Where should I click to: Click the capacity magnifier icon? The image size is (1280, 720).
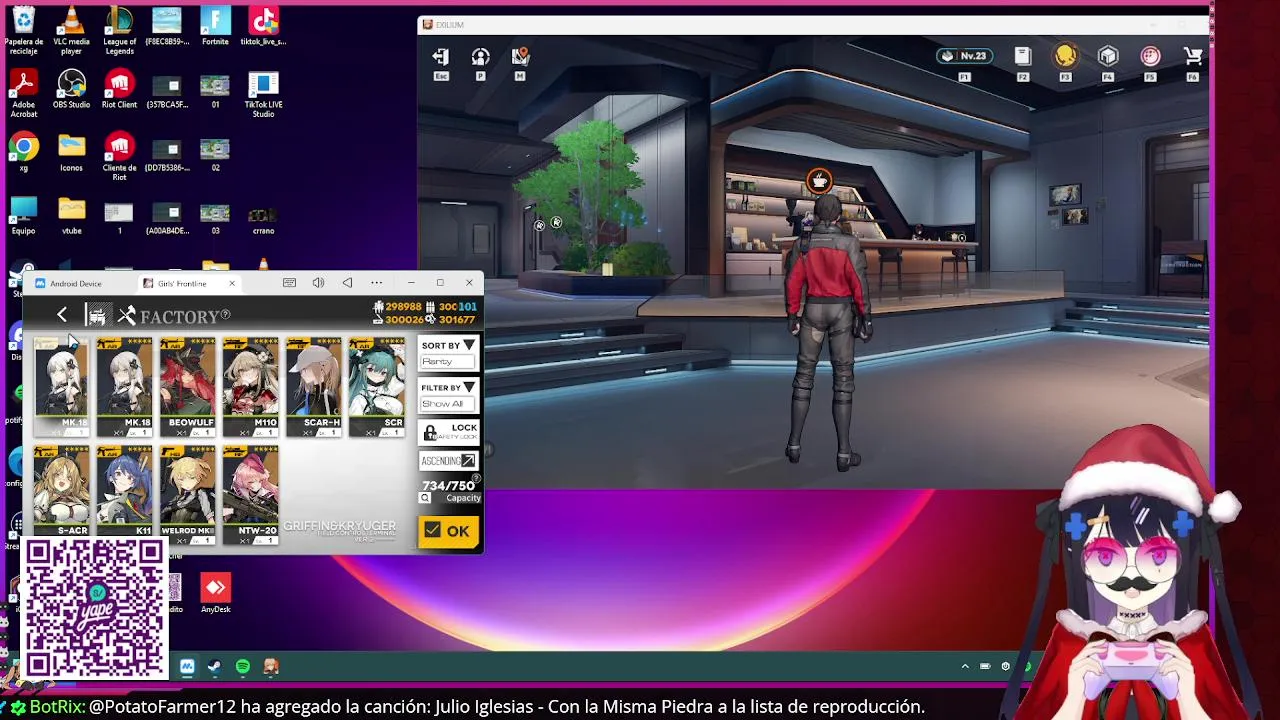425,498
